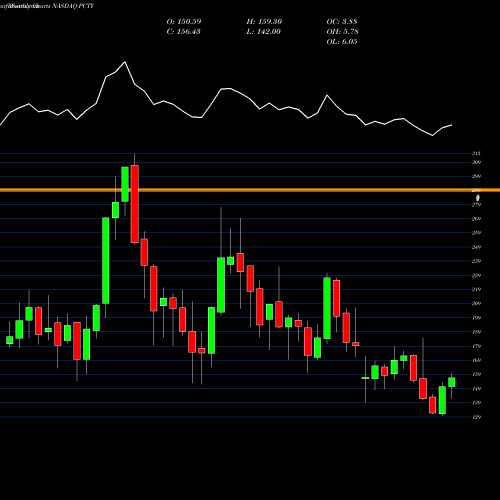Click the 279 price axis label
Image resolution: width=500 pixels, height=500 pixels.
pyautogui.click(x=476, y=205)
